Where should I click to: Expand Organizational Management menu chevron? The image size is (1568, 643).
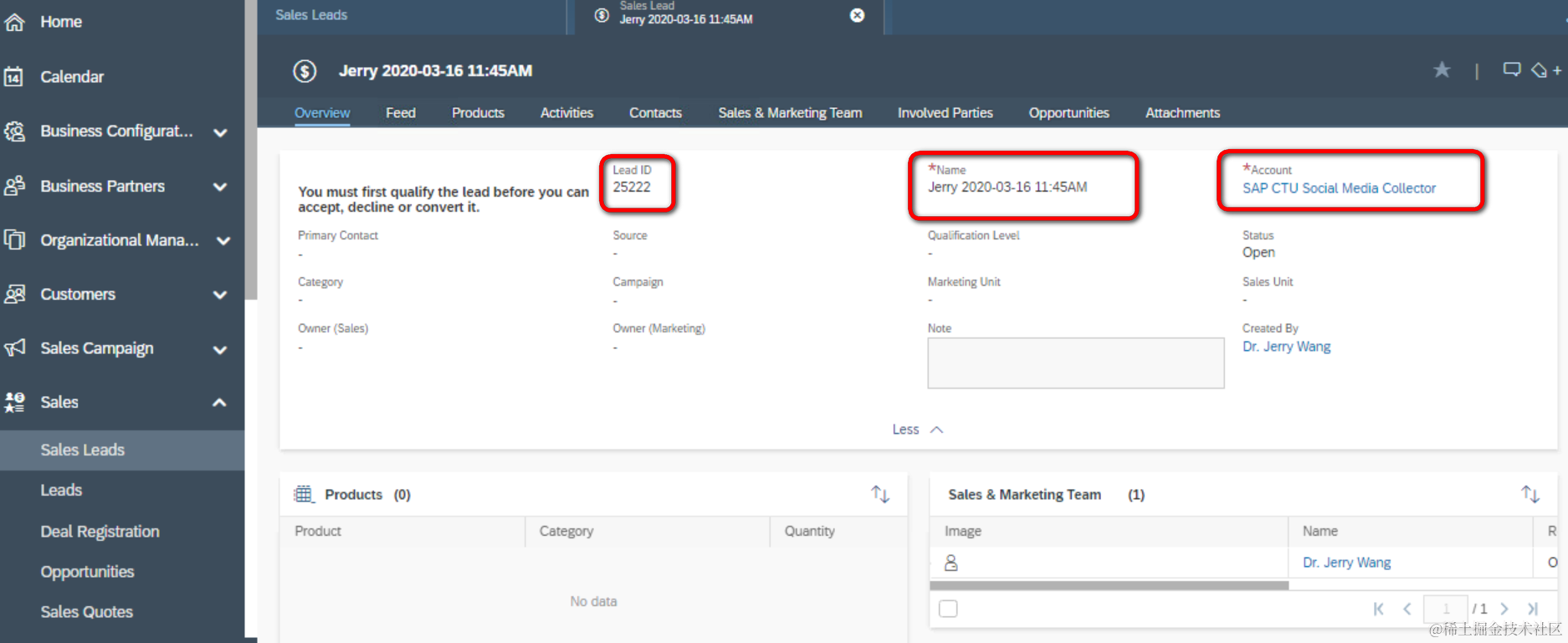click(x=223, y=241)
